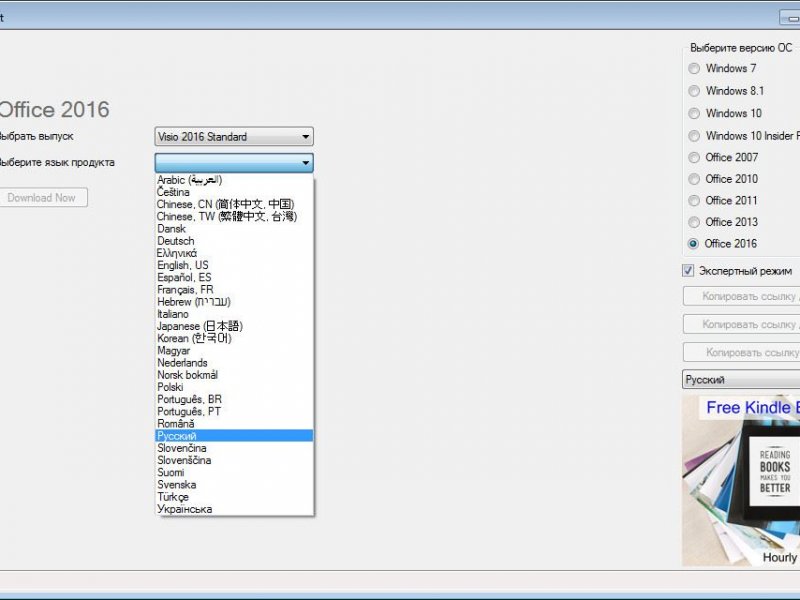Choose Slovenščina from the language list
This screenshot has height=600, width=800.
point(234,460)
